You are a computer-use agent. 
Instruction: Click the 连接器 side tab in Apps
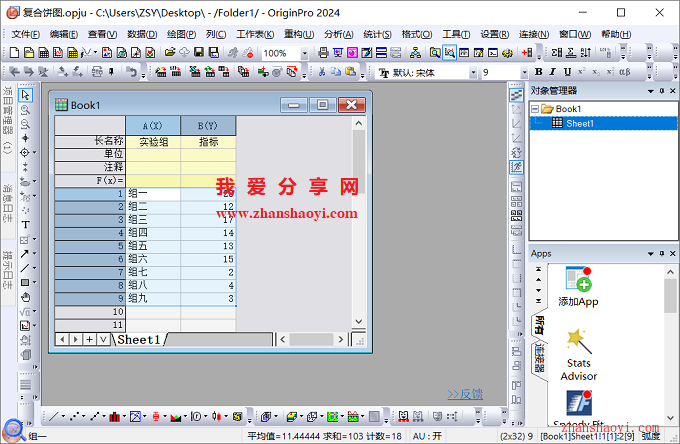539,359
